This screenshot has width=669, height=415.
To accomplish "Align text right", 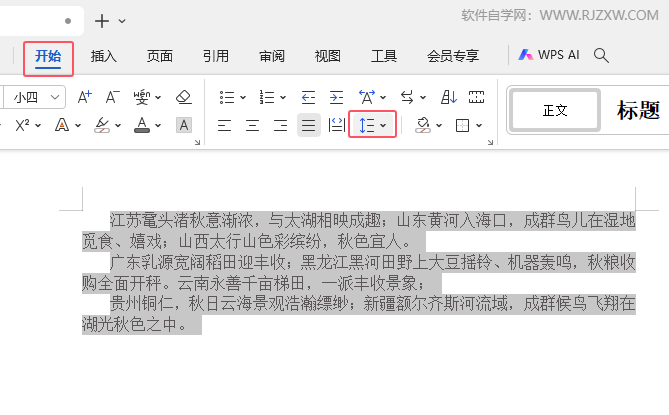I will click(280, 125).
